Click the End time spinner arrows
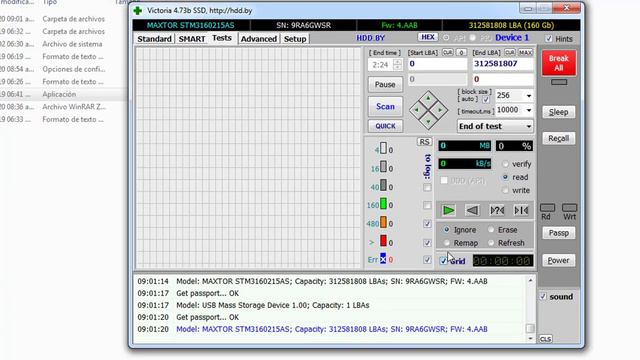 pos(397,64)
